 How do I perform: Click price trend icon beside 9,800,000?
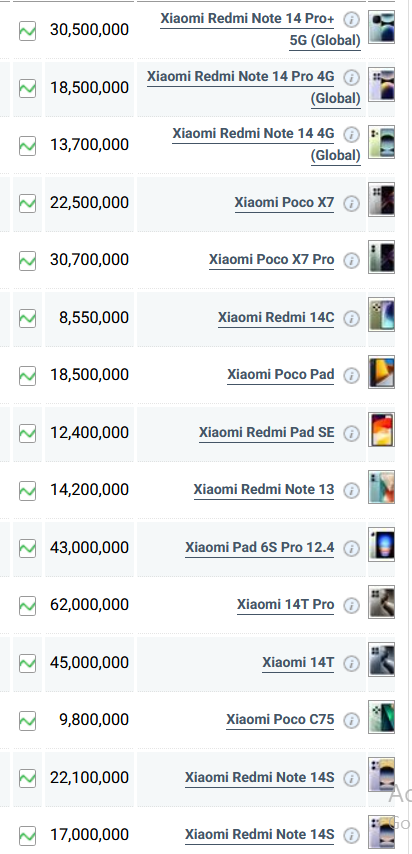[27, 721]
